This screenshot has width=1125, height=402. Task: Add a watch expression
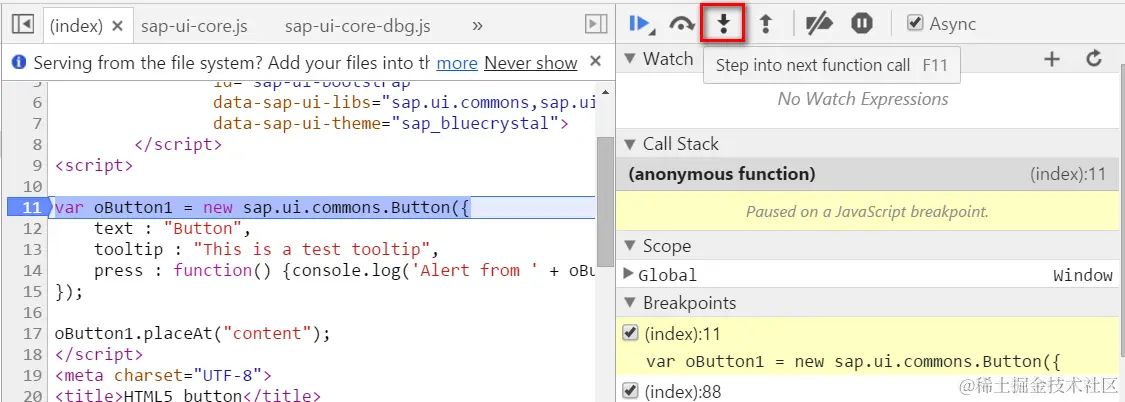(1052, 59)
